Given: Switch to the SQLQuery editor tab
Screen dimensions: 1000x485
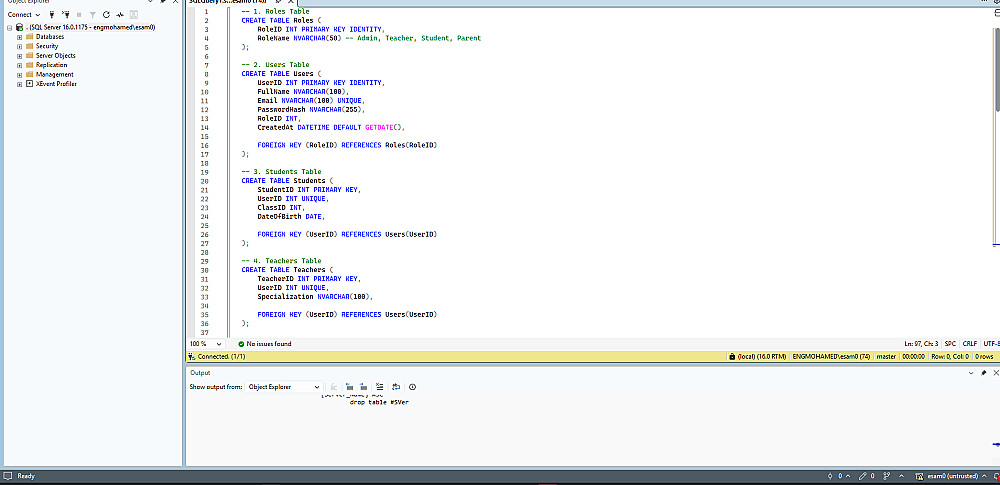Looking at the screenshot, I should [x=227, y=3].
